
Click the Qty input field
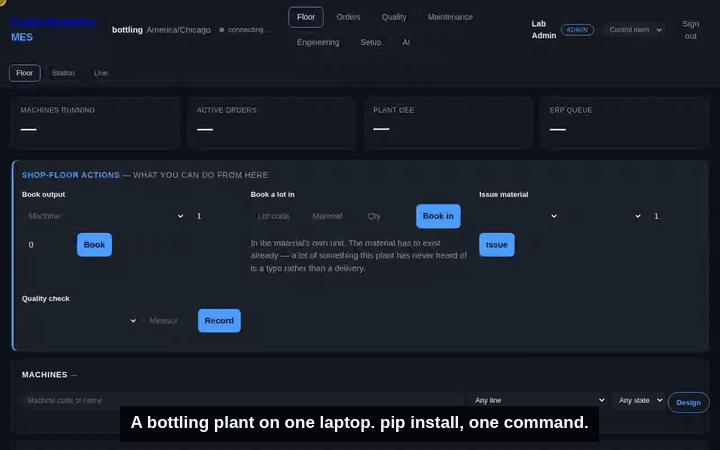tap(386, 216)
